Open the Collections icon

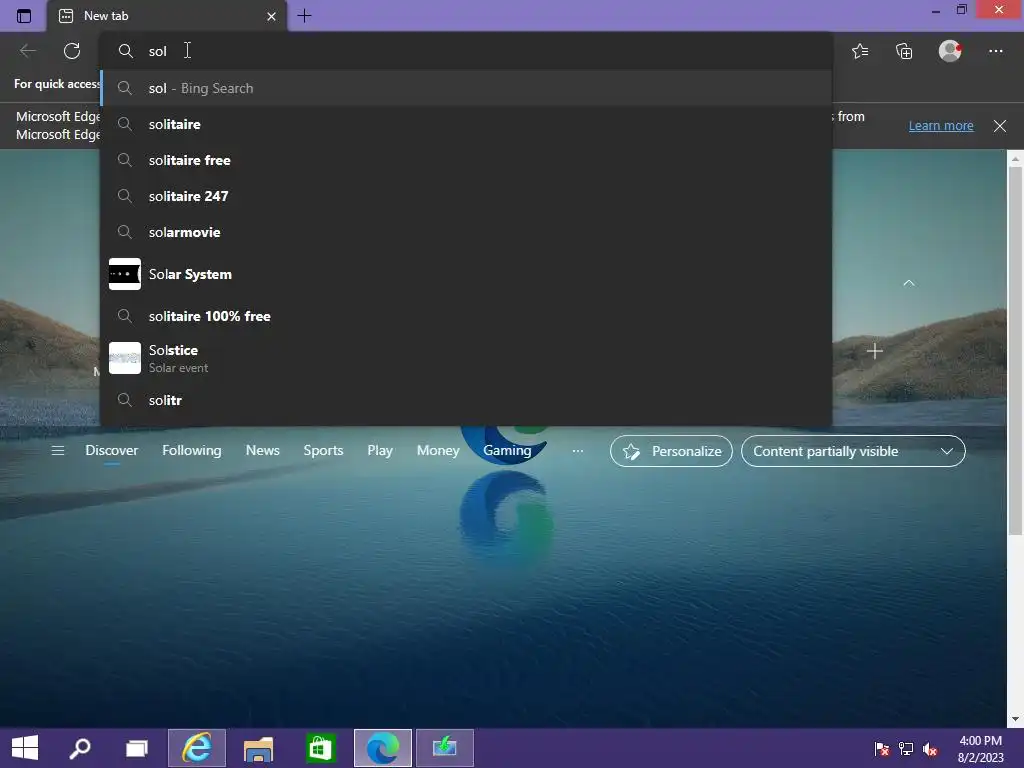tap(904, 51)
